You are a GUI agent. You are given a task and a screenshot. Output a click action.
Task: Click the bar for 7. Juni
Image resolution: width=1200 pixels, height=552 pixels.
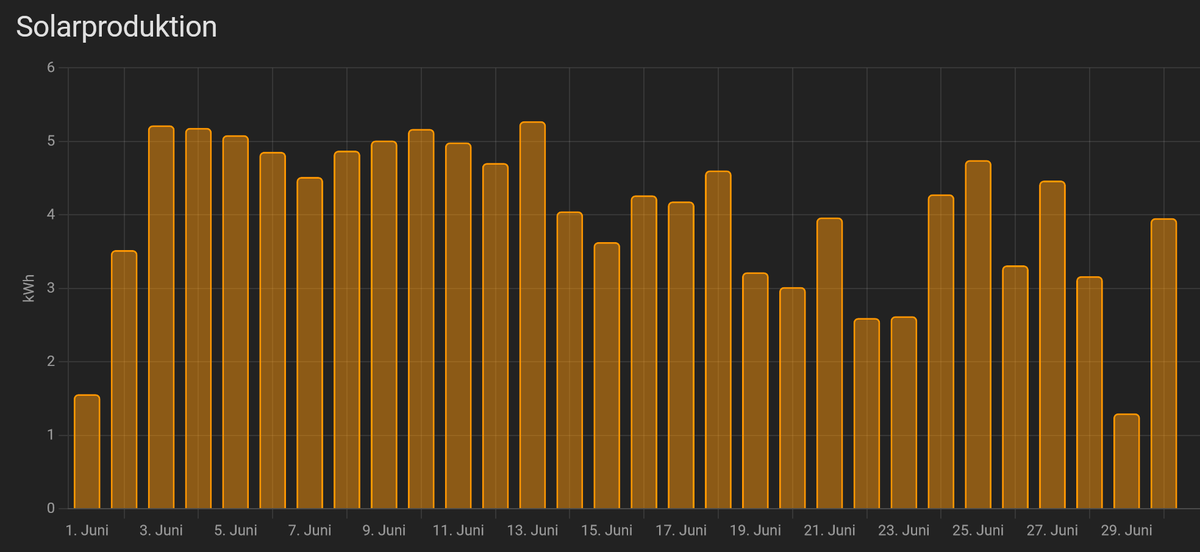point(309,343)
